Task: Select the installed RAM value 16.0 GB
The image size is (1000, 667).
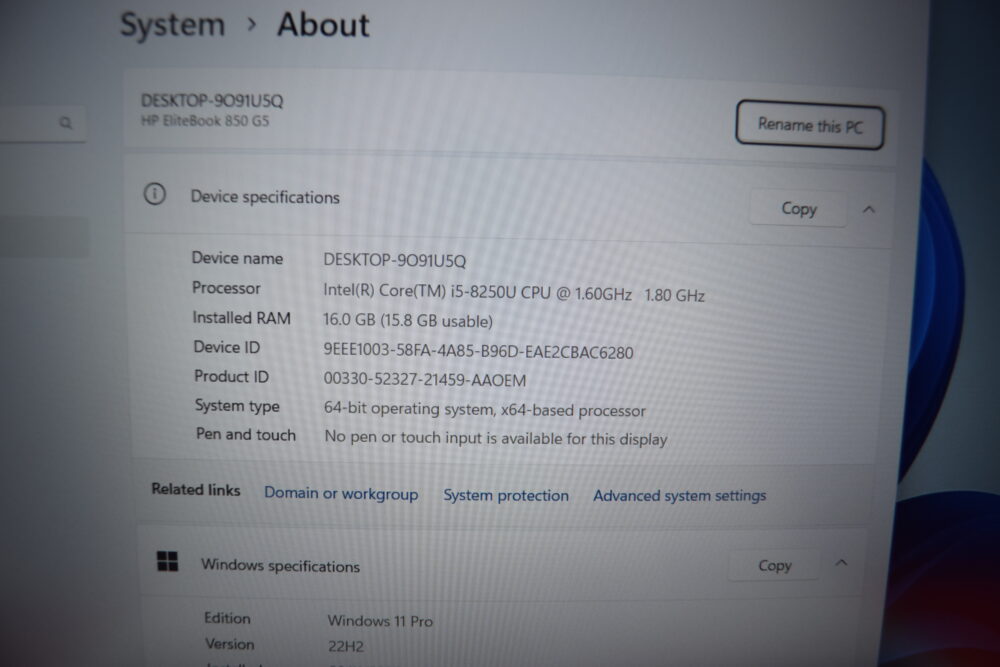Action: click(x=408, y=320)
